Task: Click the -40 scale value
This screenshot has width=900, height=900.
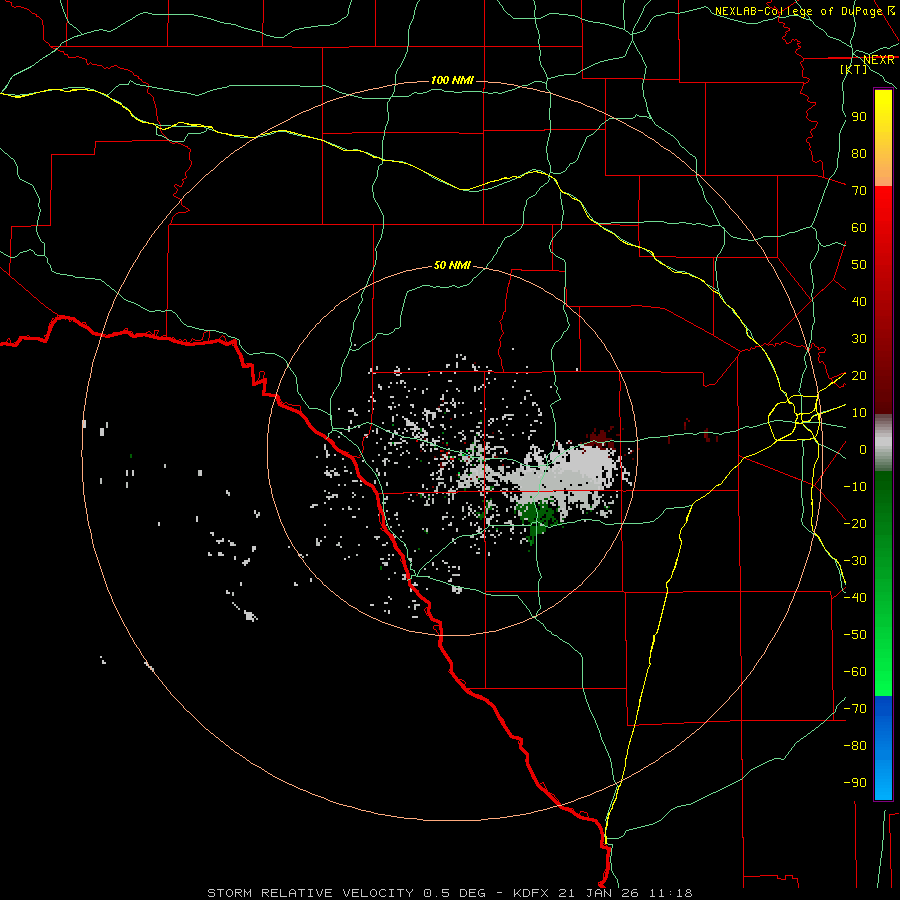Action: point(855,598)
